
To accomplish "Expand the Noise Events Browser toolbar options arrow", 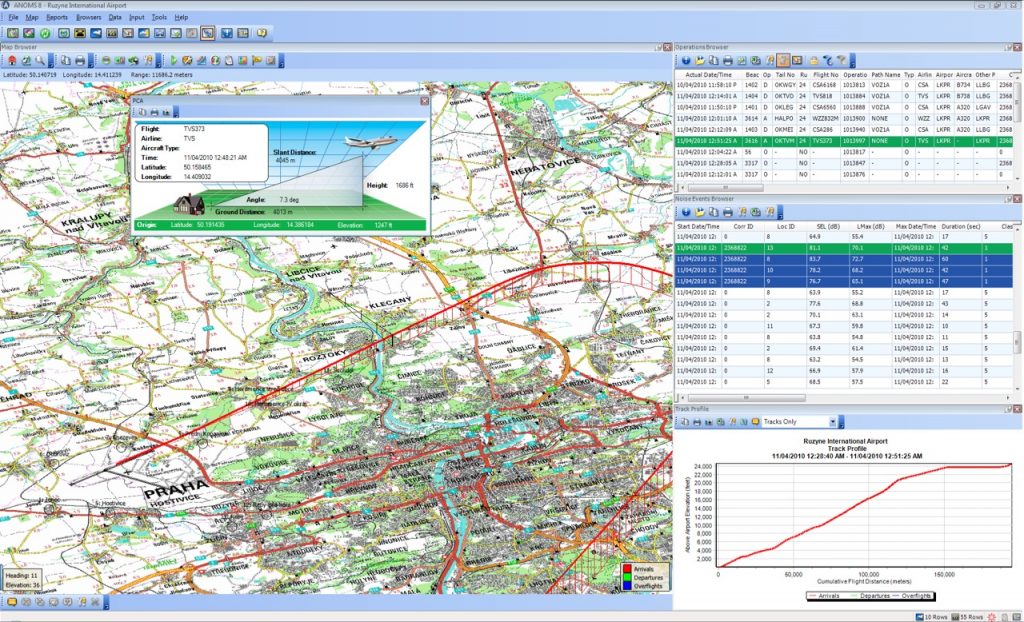I will pos(780,213).
